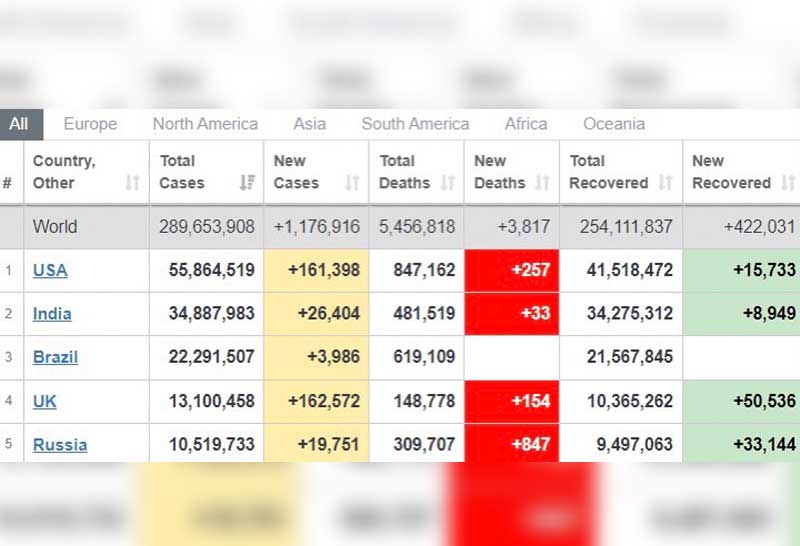Screen dimensions: 800x546
Task: Switch to the All tab
Action: [x=19, y=124]
